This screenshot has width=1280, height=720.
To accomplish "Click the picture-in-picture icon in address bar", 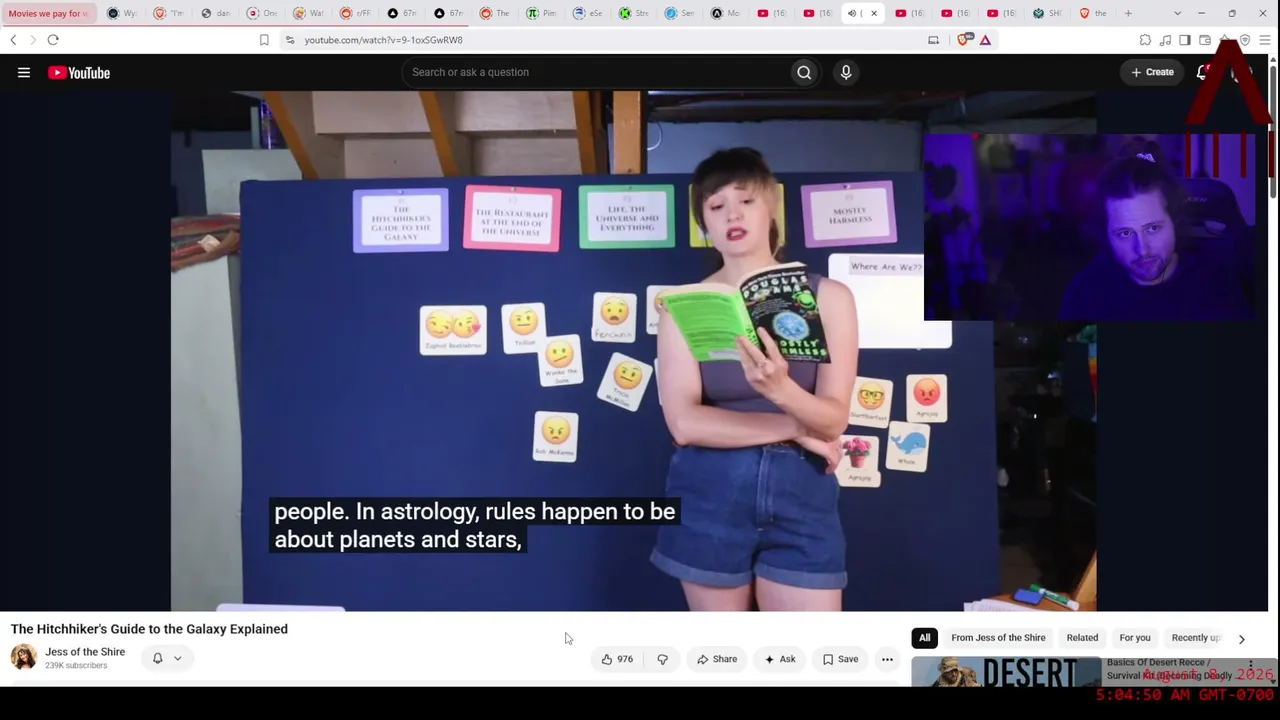I will pyautogui.click(x=933, y=40).
